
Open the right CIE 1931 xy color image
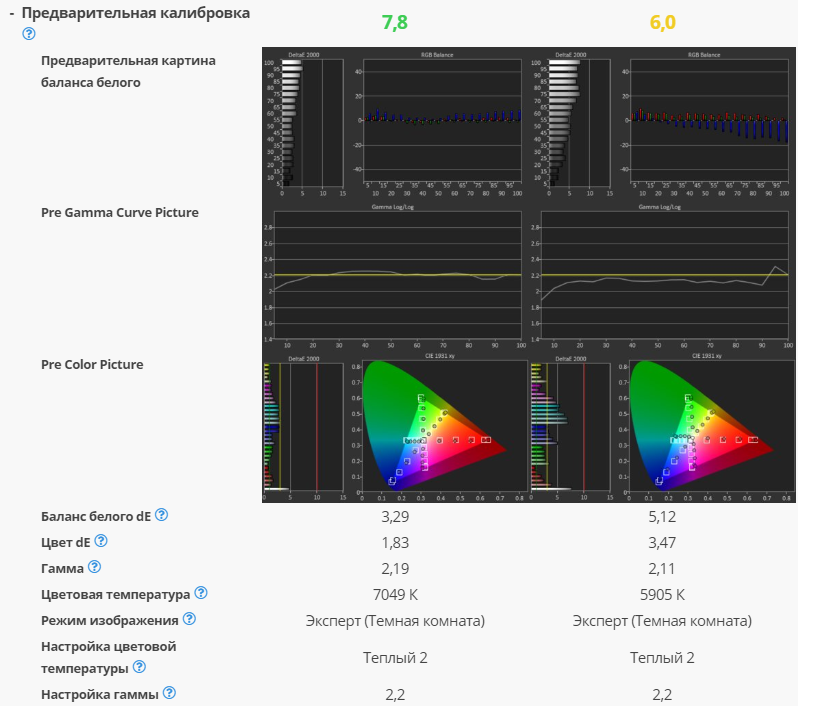click(x=662, y=427)
